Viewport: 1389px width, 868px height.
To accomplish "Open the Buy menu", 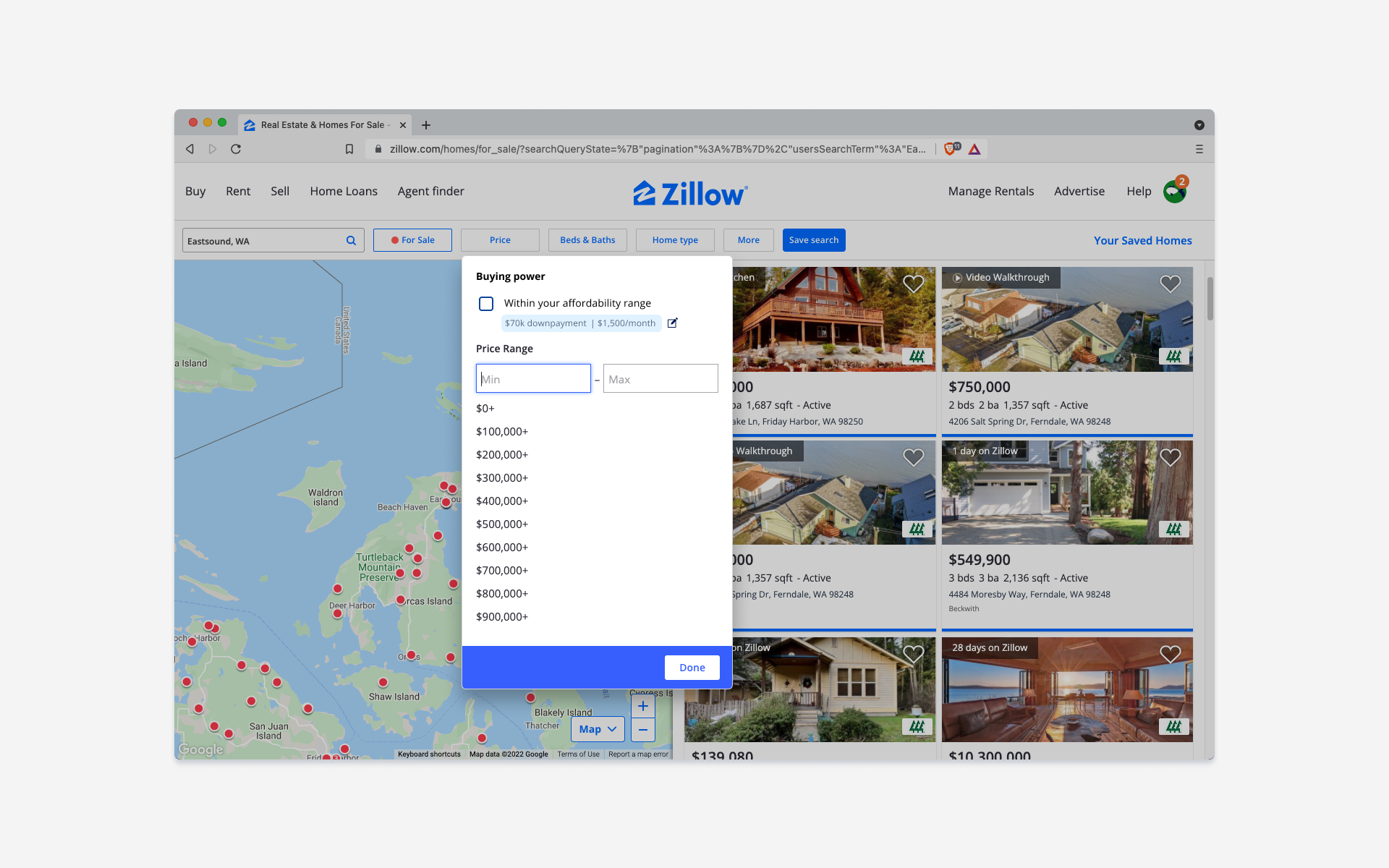I will click(x=195, y=191).
